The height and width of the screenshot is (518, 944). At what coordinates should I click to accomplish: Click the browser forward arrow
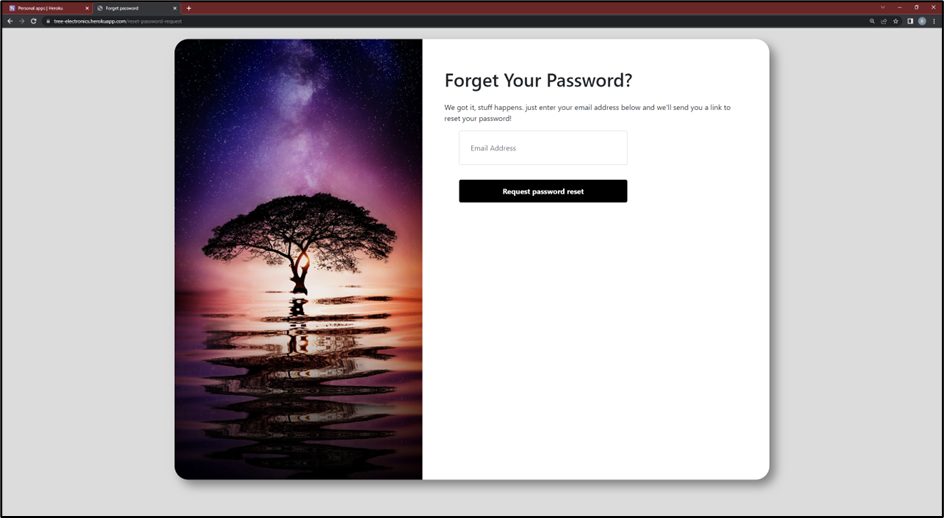[x=22, y=21]
